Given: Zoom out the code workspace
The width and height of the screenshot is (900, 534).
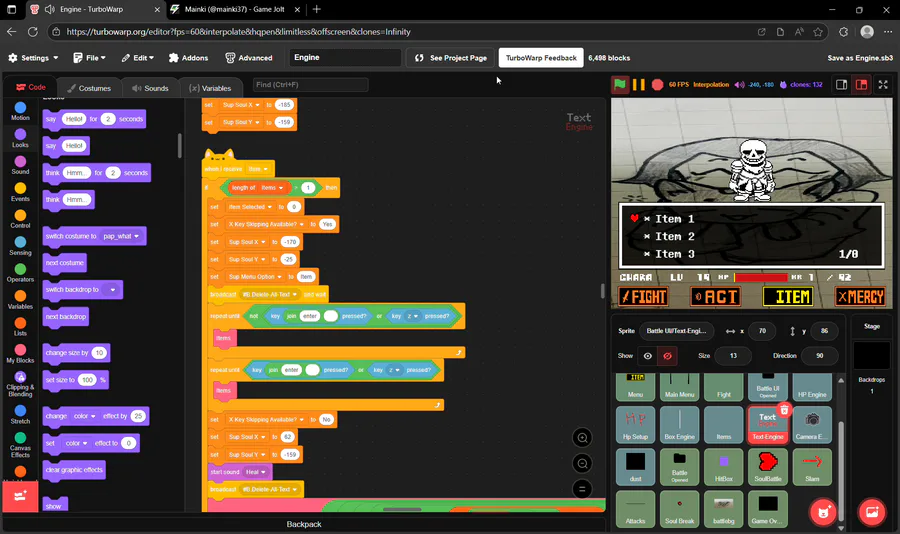Looking at the screenshot, I should tap(582, 463).
